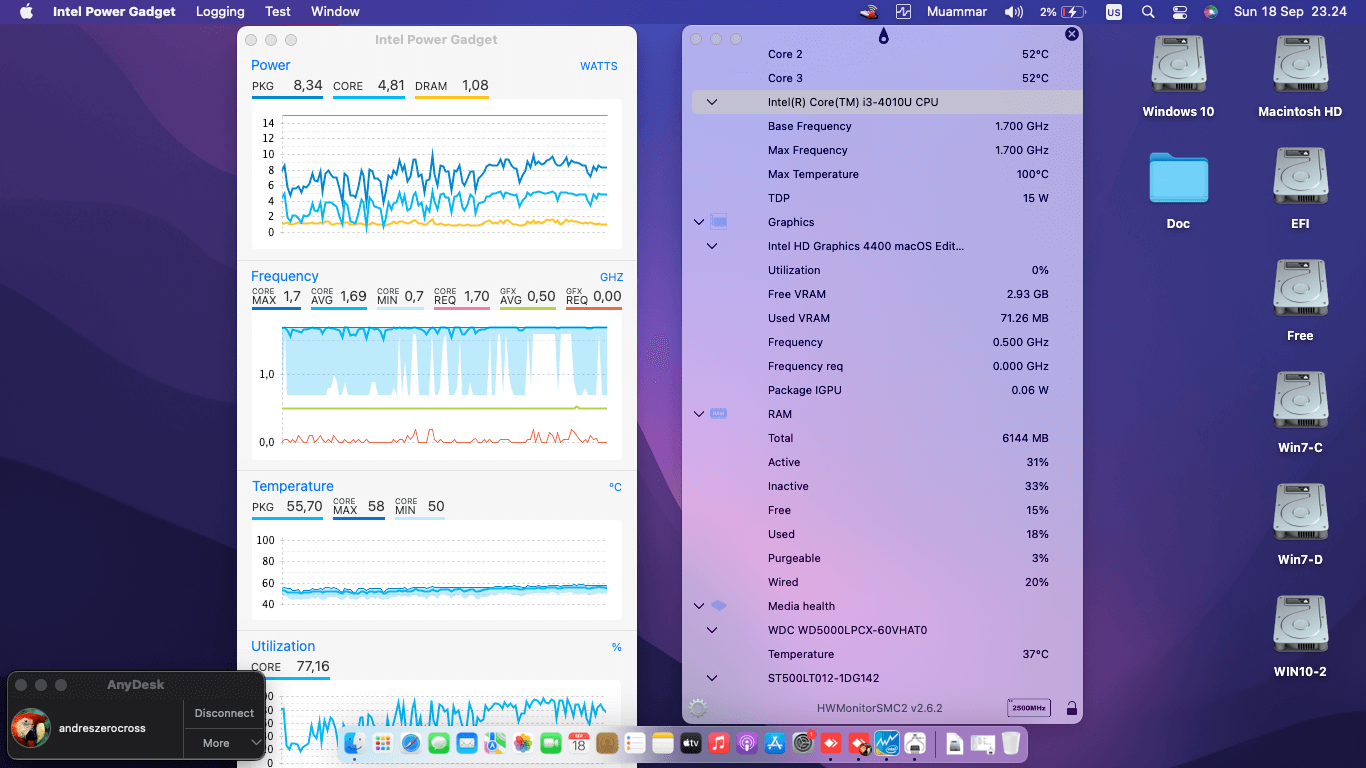The image size is (1366, 768).
Task: Select the TDP 15 W row
Action: point(887,198)
